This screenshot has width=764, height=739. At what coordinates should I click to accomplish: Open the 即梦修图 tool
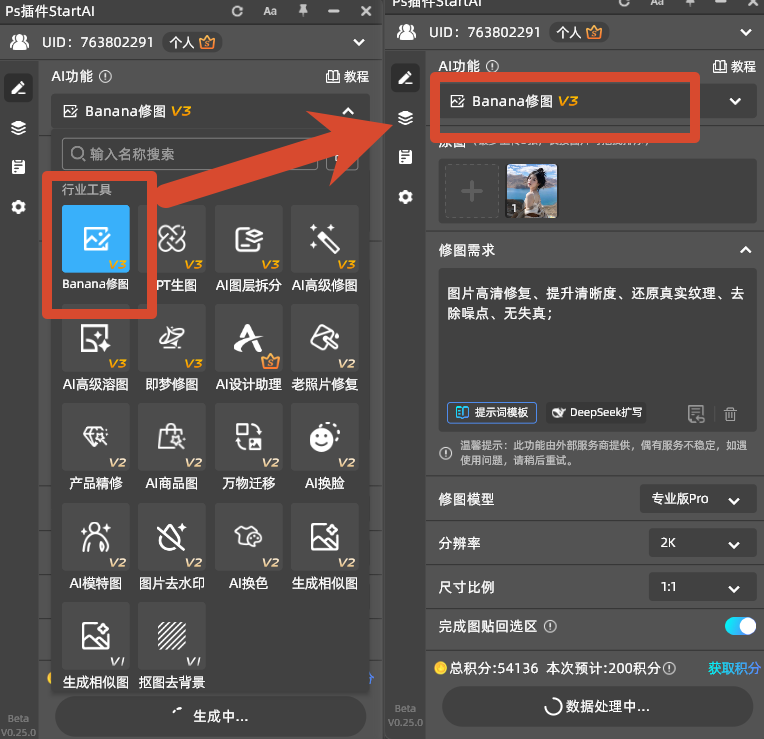click(172, 338)
